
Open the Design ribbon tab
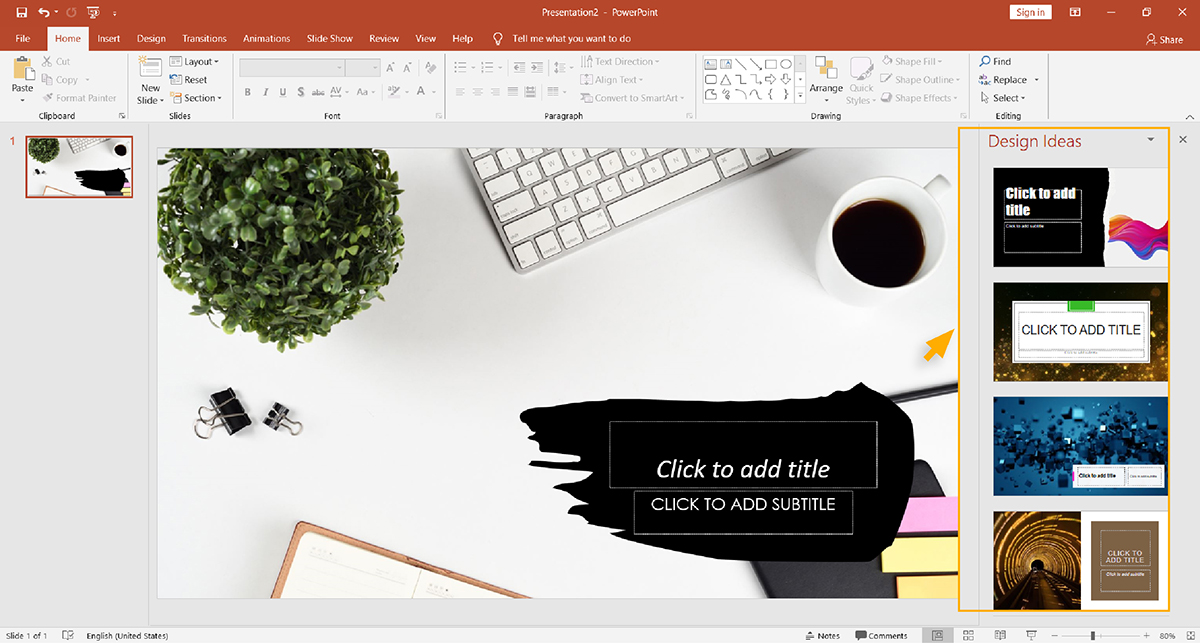[x=151, y=38]
